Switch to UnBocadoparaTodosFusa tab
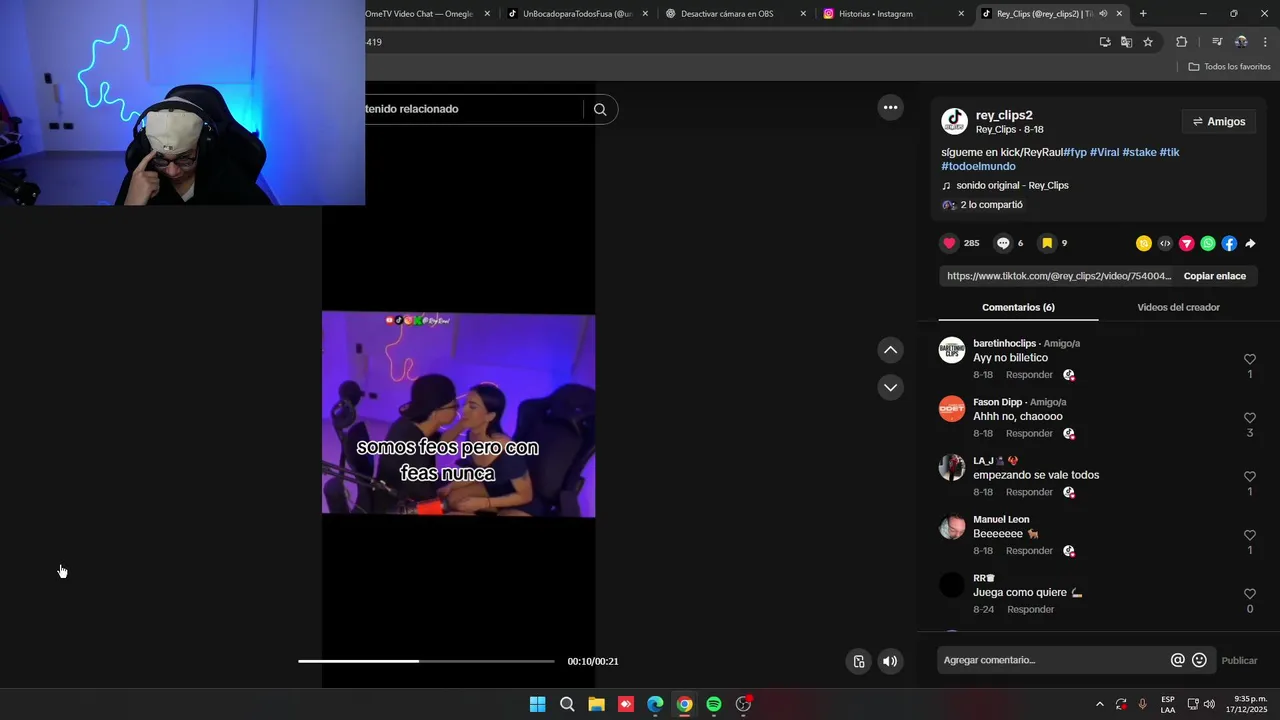Viewport: 1280px width, 720px height. (577, 14)
